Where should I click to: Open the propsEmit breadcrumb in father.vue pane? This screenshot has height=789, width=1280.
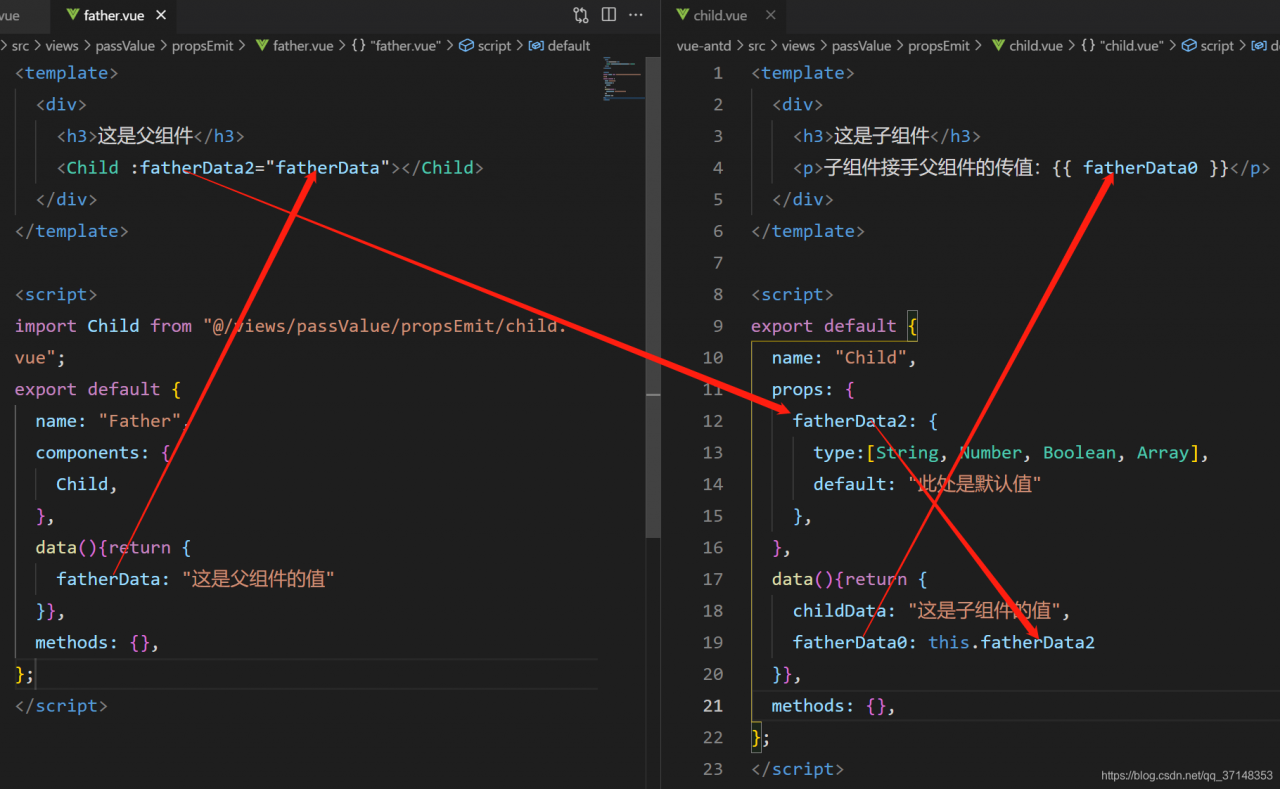203,46
